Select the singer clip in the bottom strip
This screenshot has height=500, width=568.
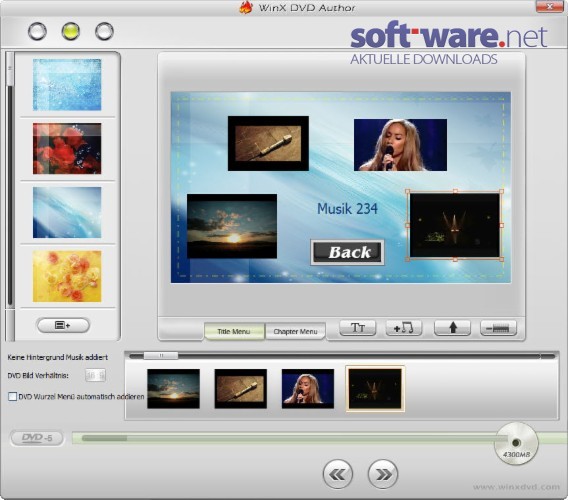pos(308,389)
